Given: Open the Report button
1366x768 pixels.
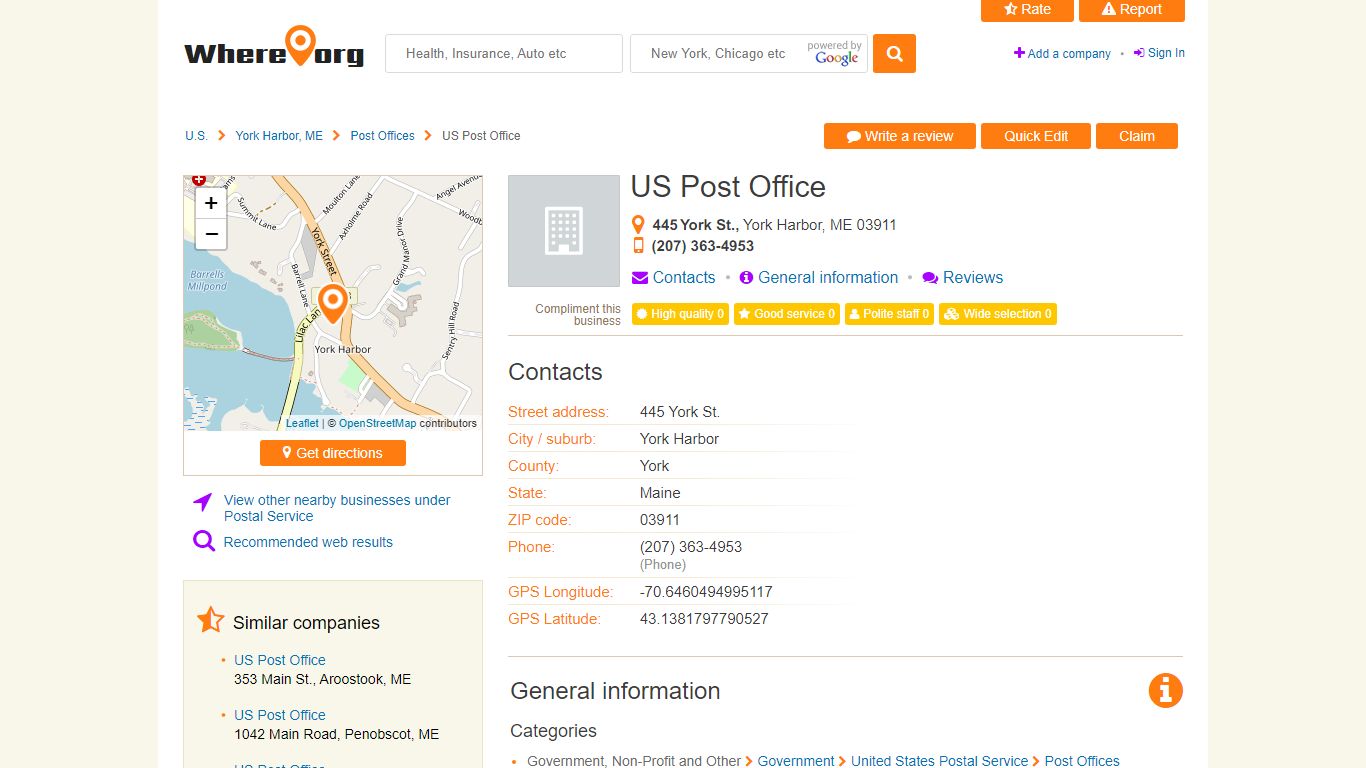Looking at the screenshot, I should point(1132,9).
